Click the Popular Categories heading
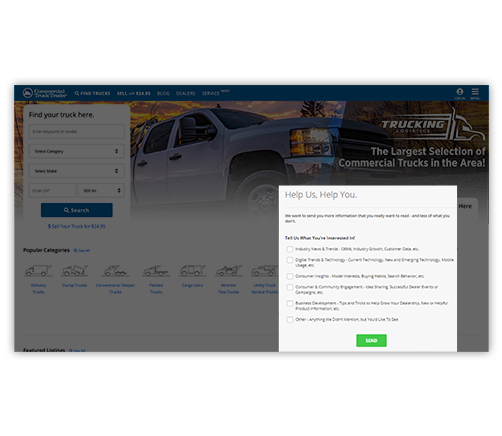Screen dimensions: 502x436 tap(46, 250)
